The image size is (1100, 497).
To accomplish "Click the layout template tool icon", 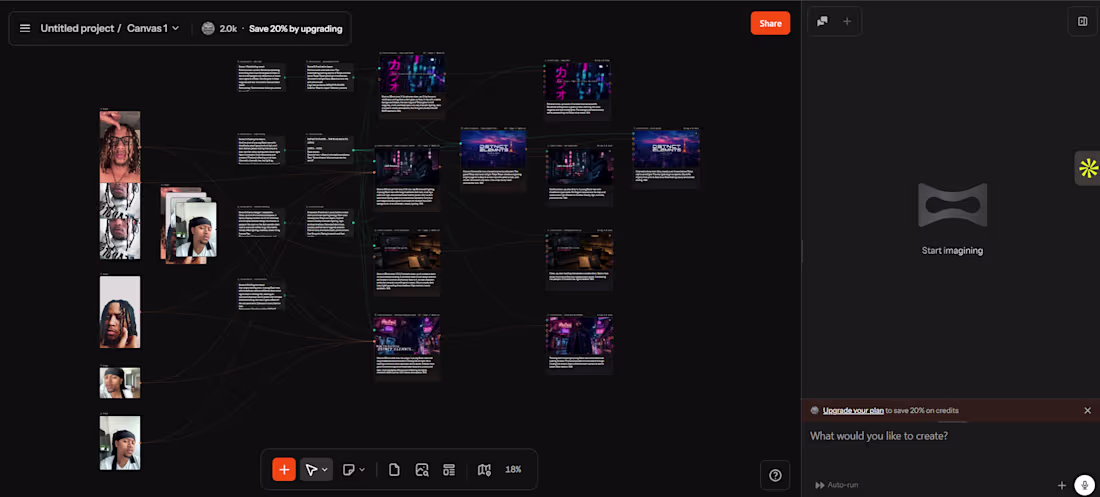I will [x=449, y=470].
